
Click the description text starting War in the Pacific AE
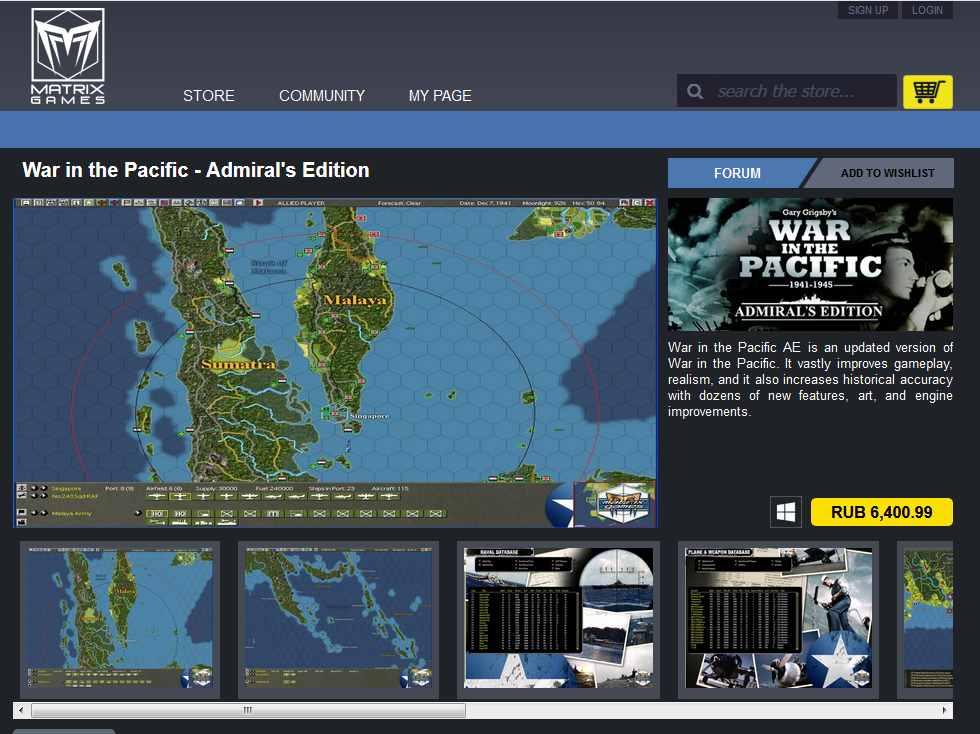[x=810, y=380]
